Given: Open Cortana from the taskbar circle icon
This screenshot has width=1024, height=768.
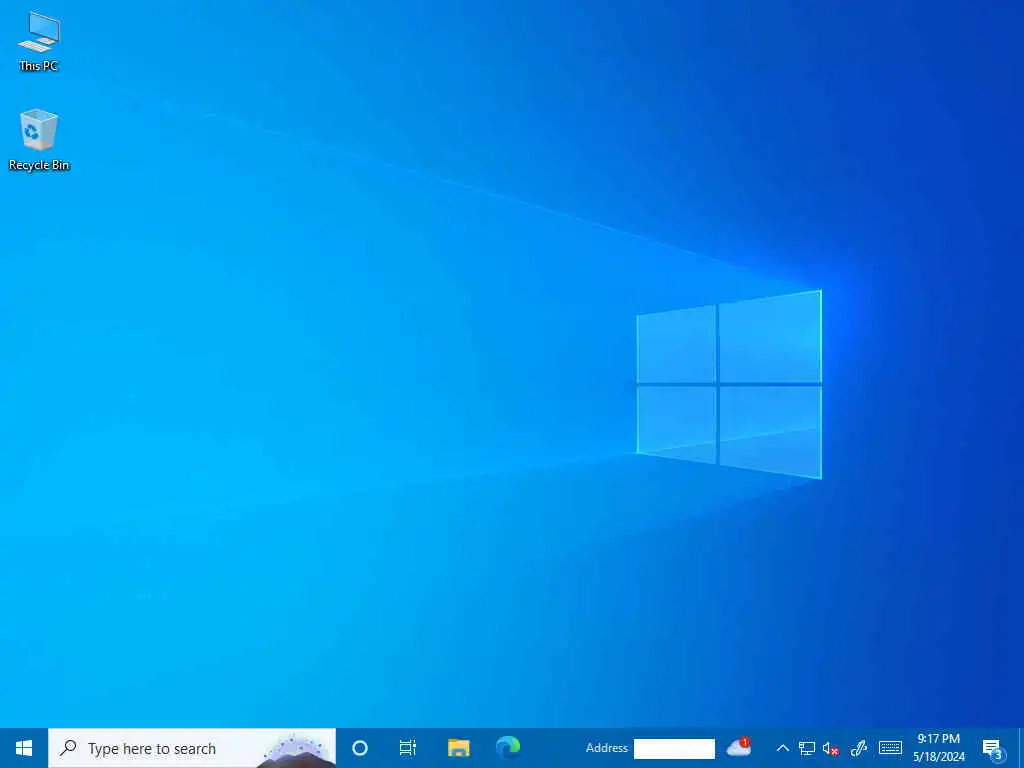Looking at the screenshot, I should pyautogui.click(x=360, y=748).
